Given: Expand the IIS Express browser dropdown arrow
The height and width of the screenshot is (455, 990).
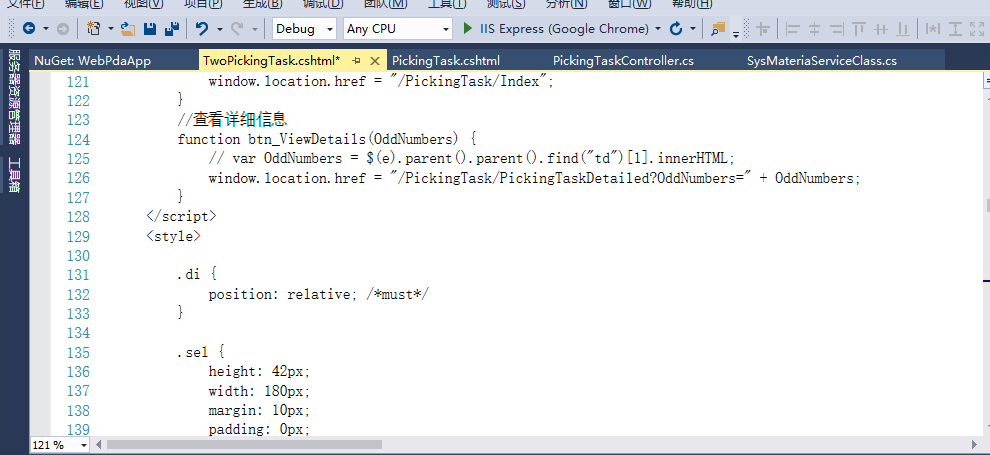Looking at the screenshot, I should pyautogui.click(x=658, y=29).
